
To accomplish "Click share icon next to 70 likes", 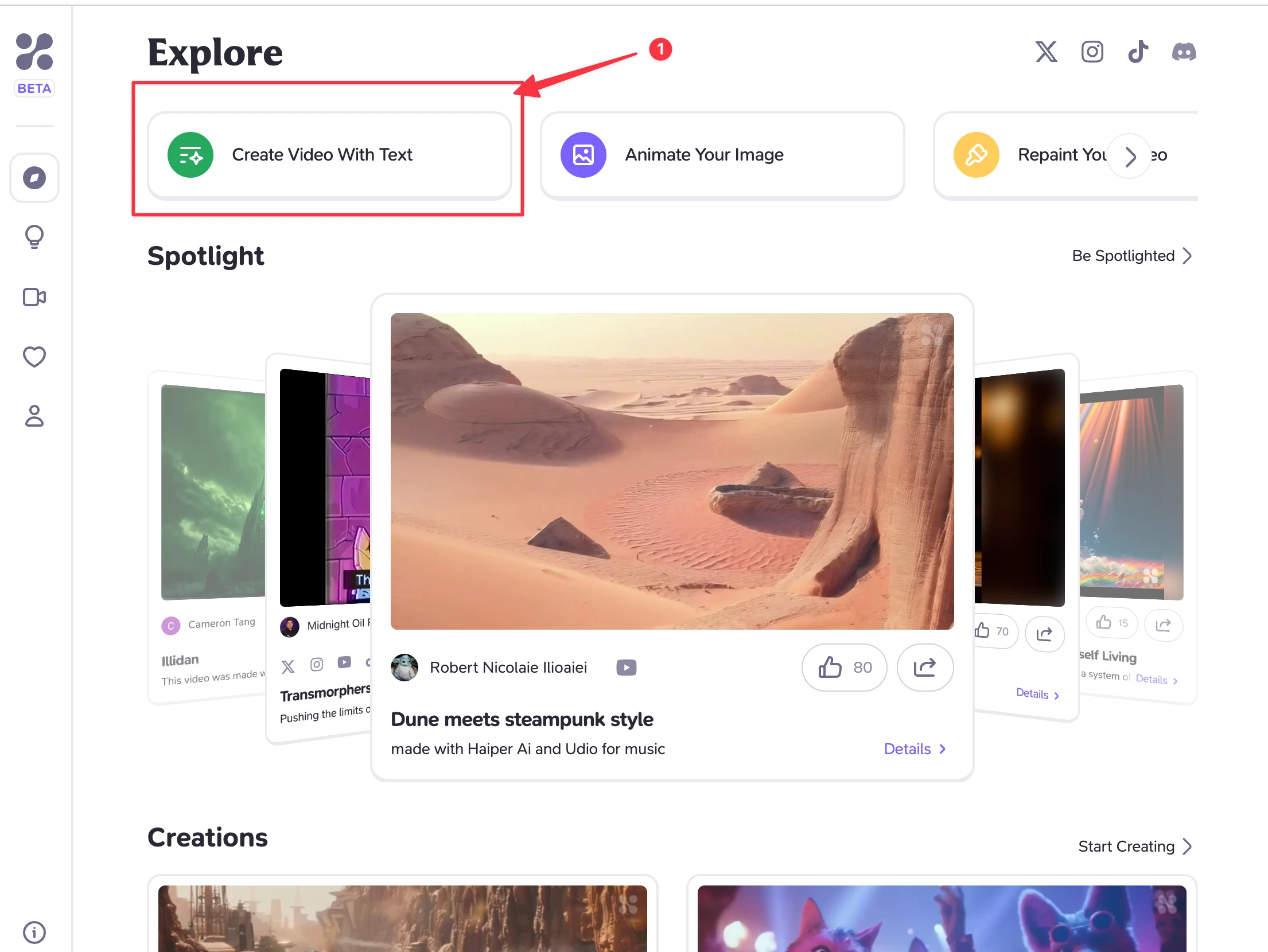I will click(1044, 634).
